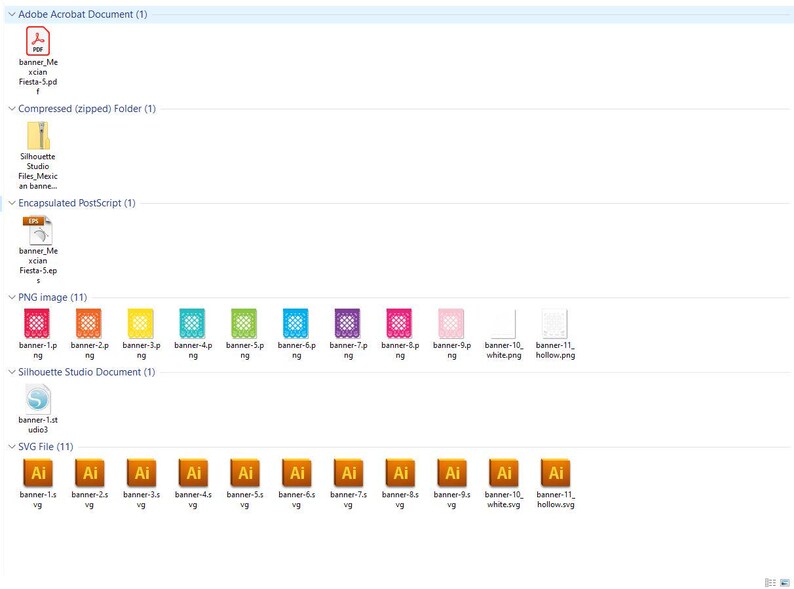Select the purple banner-7.png thumbnail
This screenshot has width=794, height=589.
click(347, 323)
